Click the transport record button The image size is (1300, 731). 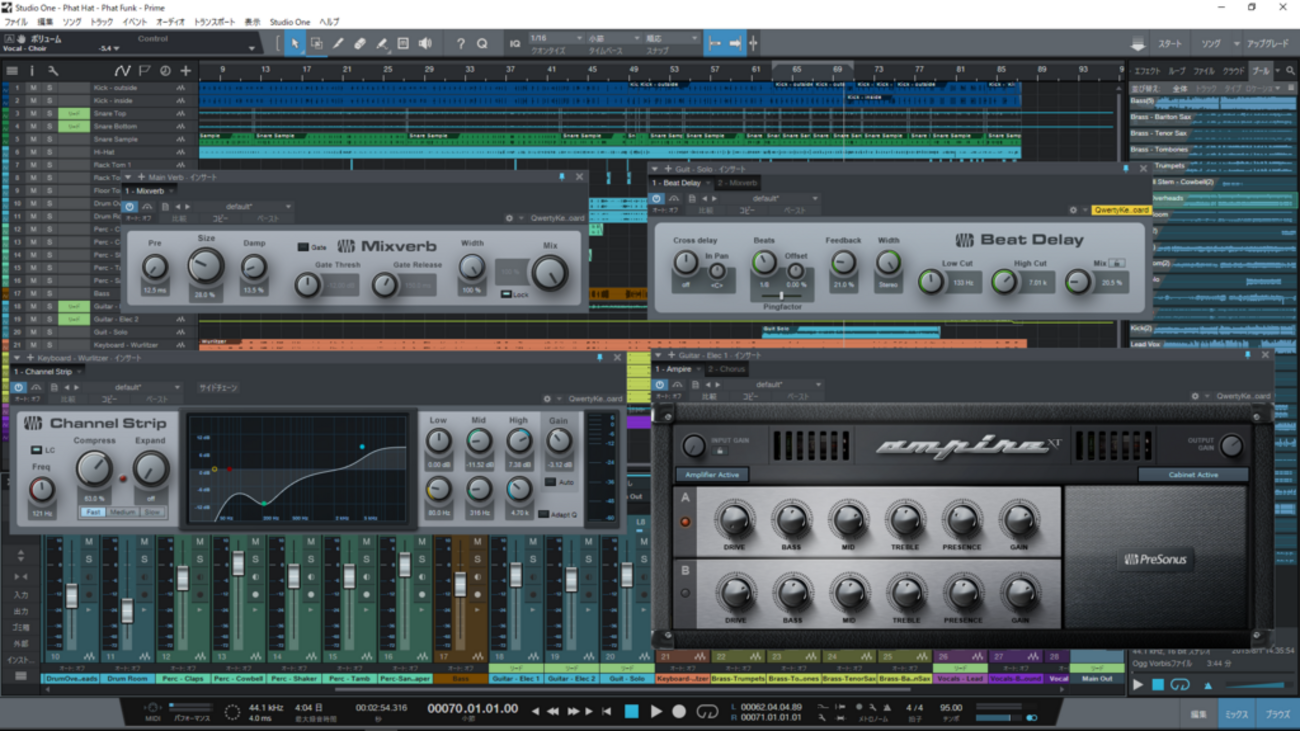click(x=679, y=711)
